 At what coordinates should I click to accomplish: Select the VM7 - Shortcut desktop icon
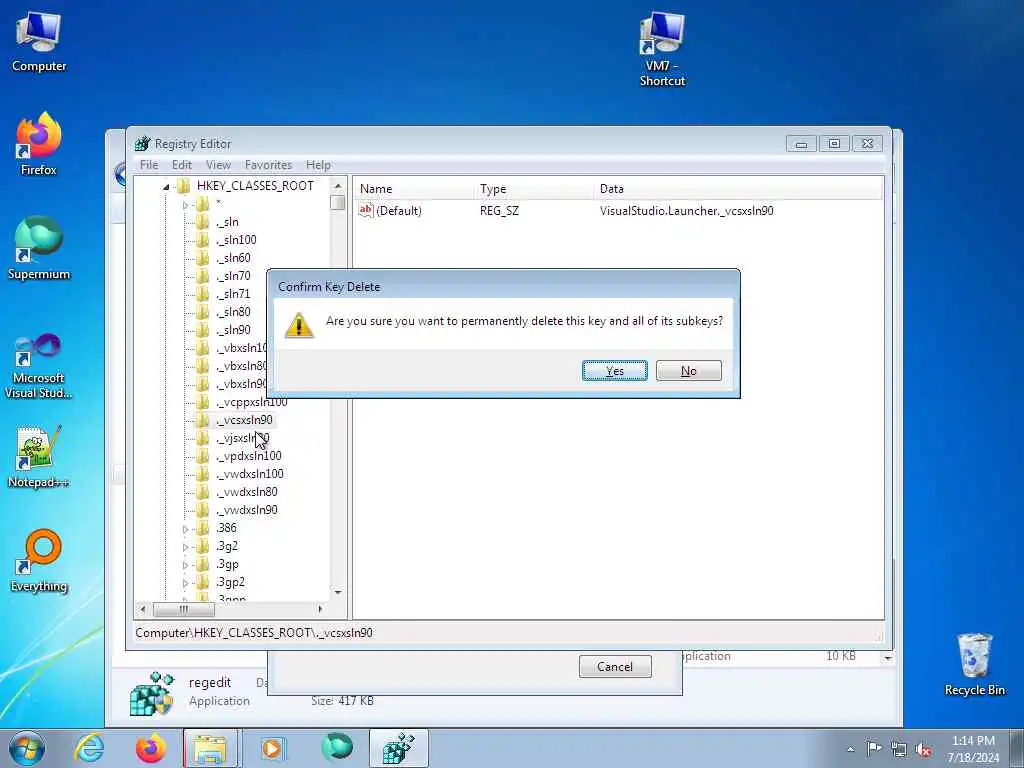tap(662, 50)
